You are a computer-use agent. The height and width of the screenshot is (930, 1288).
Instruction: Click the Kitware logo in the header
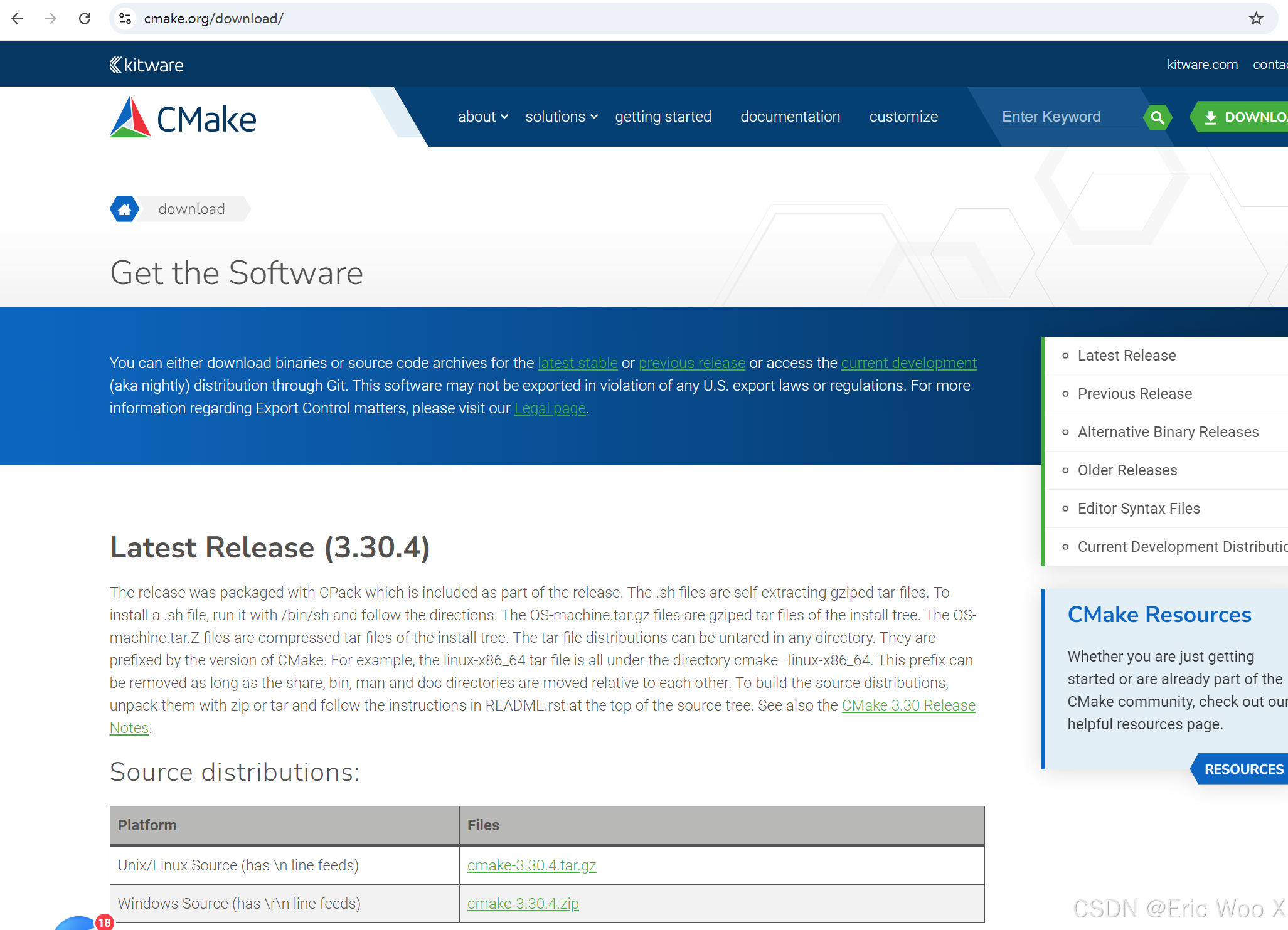coord(146,64)
